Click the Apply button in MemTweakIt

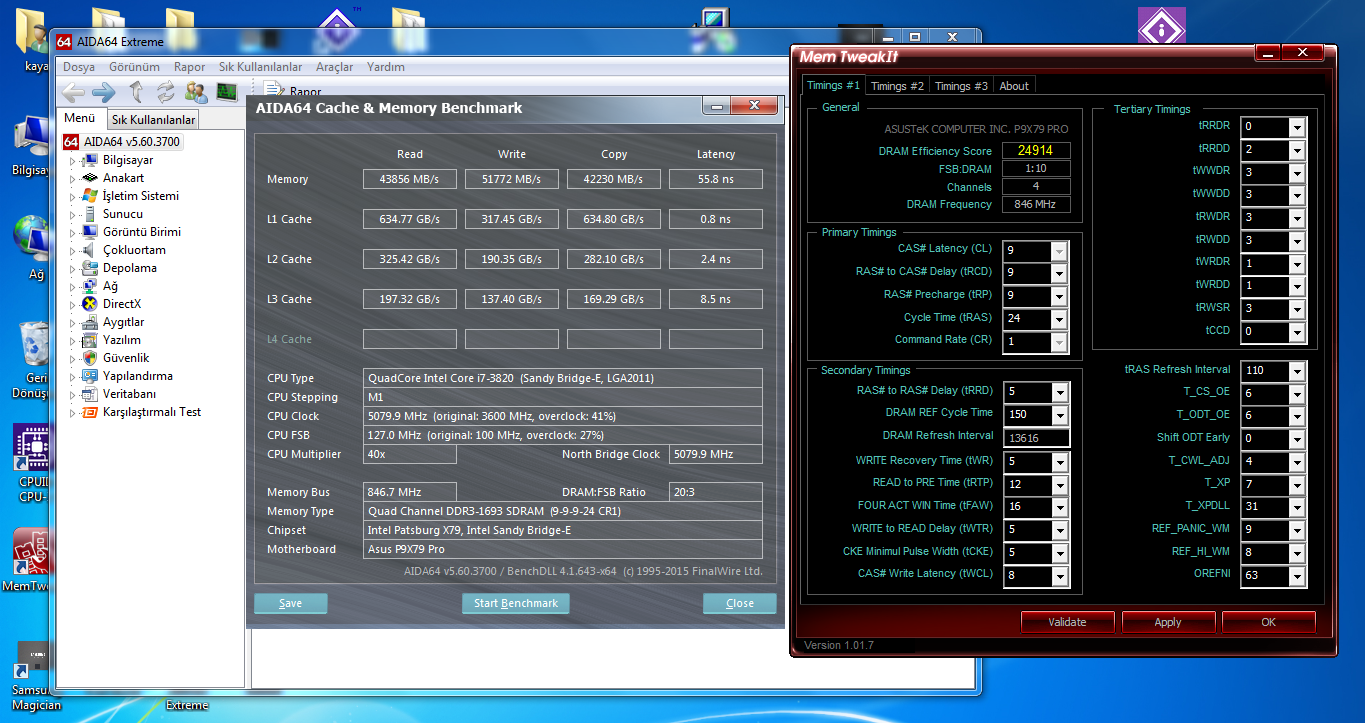[1168, 622]
